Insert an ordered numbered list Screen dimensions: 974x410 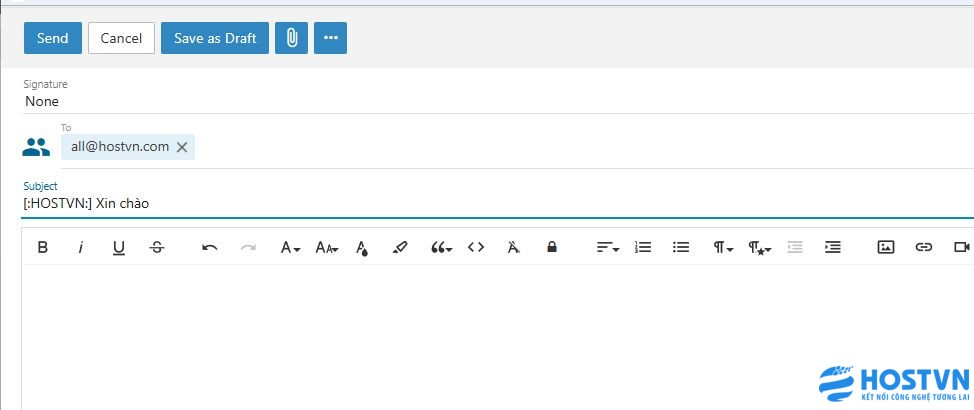click(x=643, y=247)
